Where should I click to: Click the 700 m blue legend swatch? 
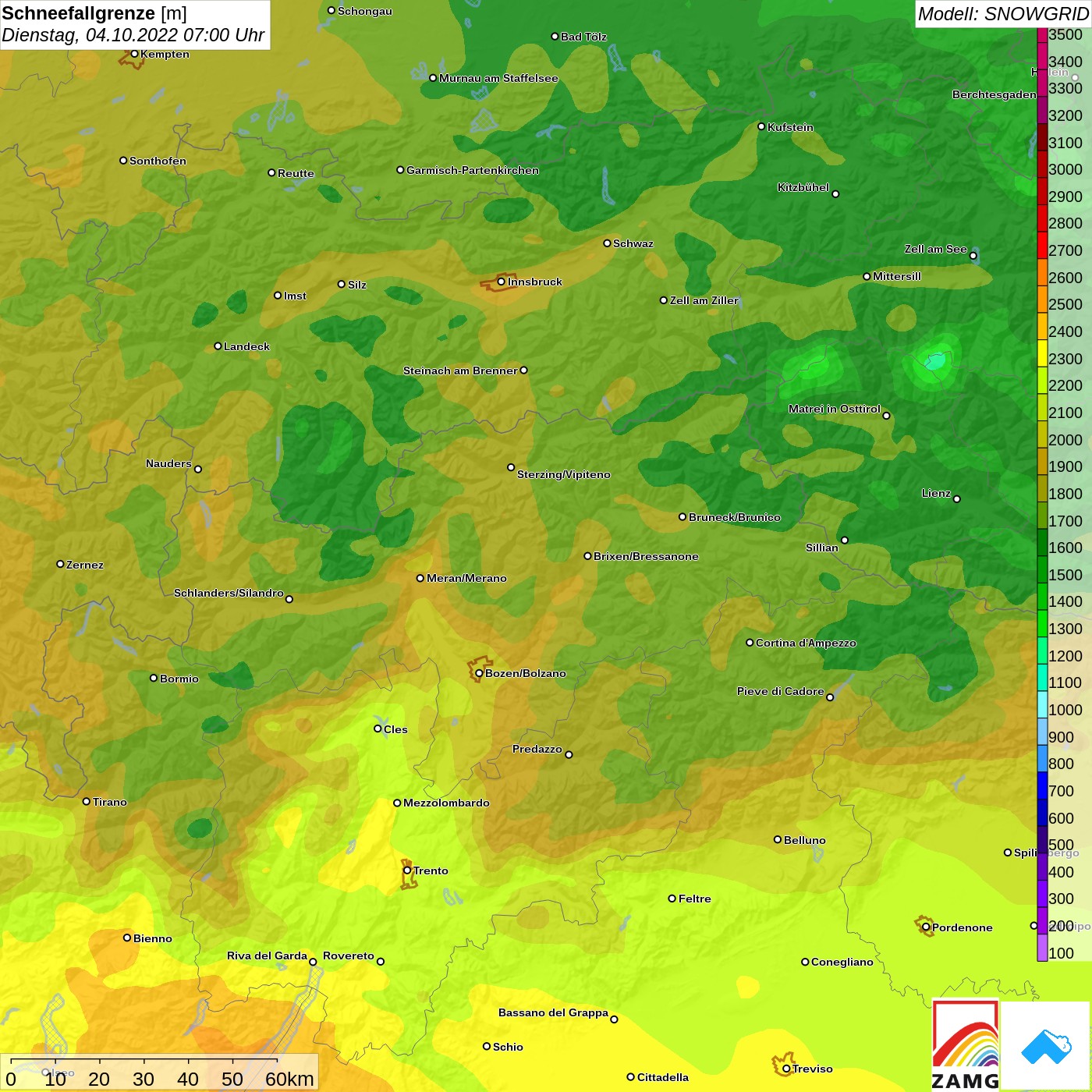pos(1042,785)
